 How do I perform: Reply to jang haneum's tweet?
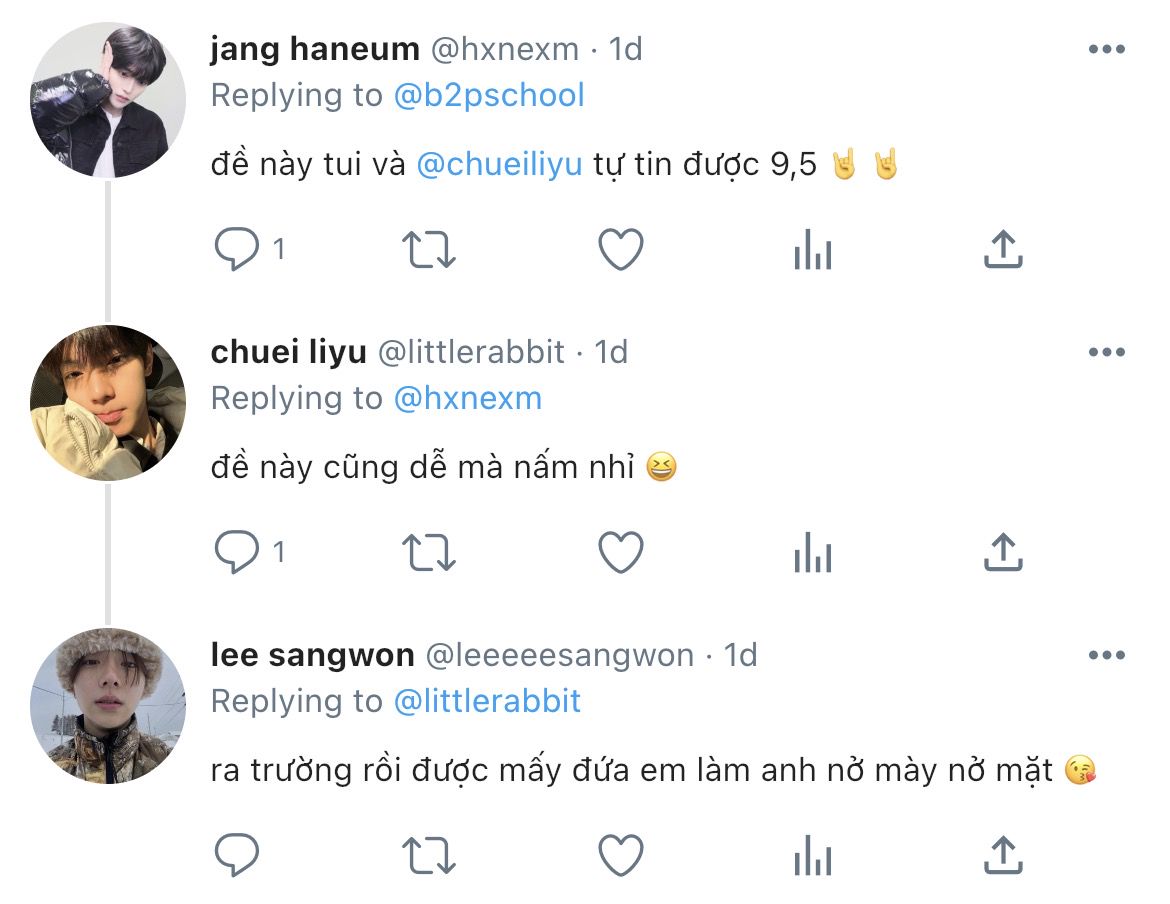click(x=237, y=250)
